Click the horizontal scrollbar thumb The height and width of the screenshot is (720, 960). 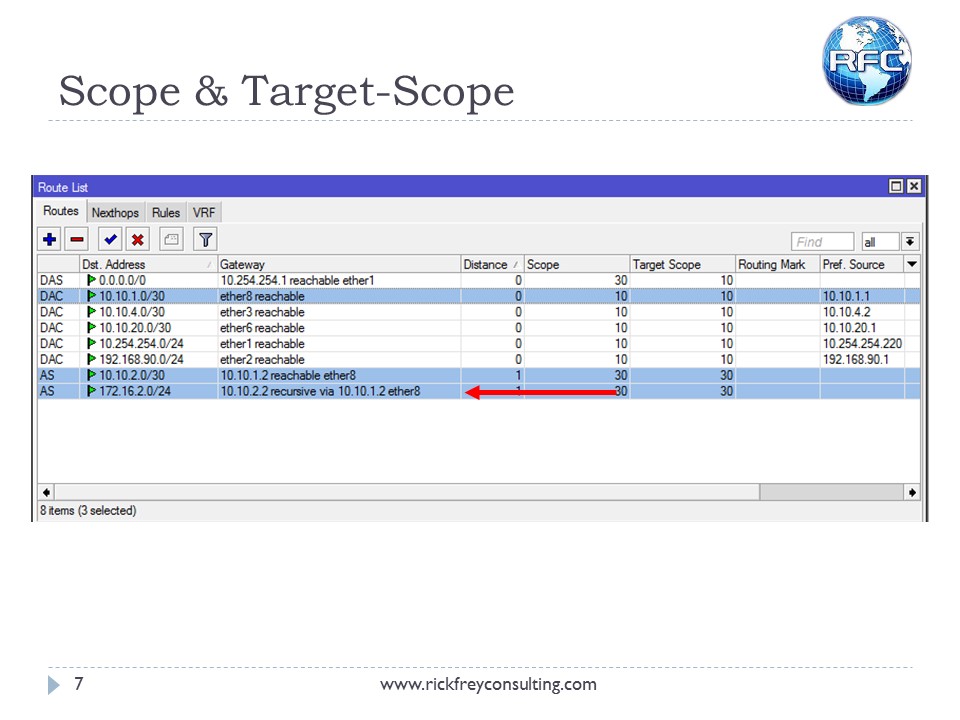point(407,492)
